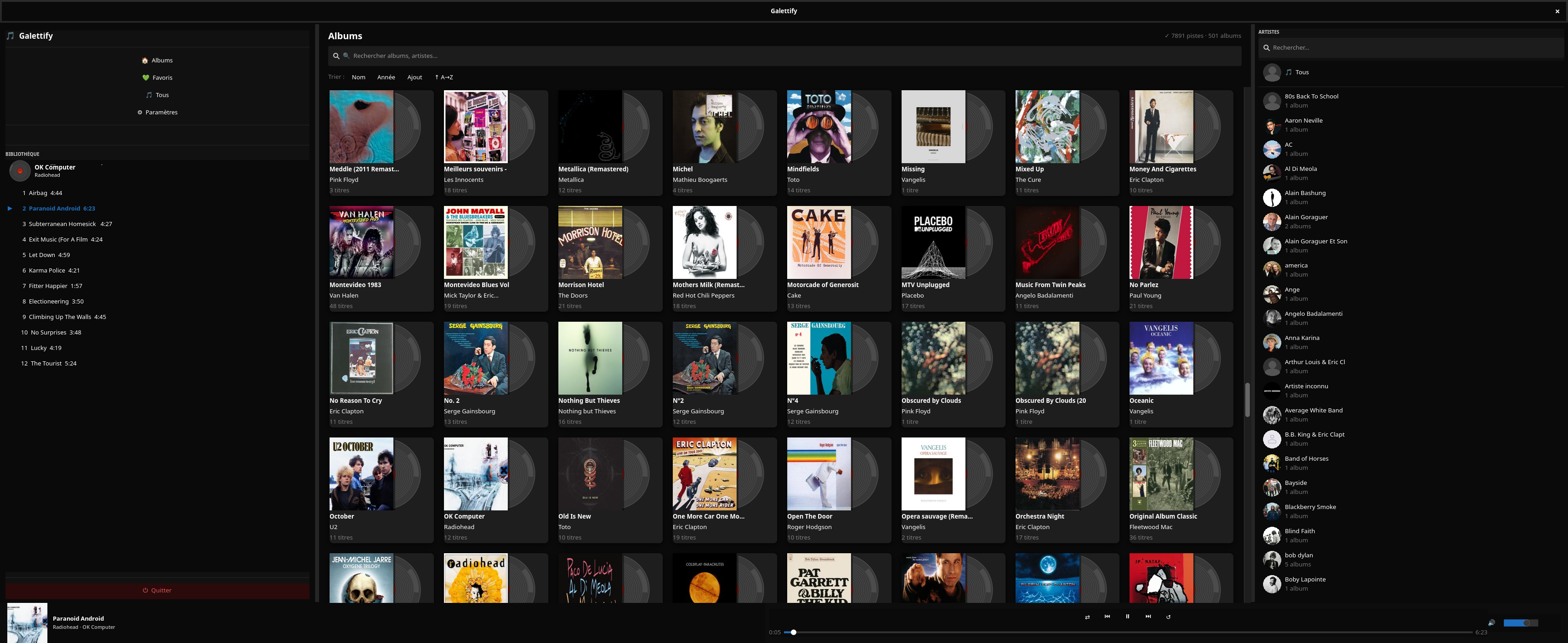The image size is (1568, 643).
Task: Click the OK Computer vinyl disc icon in library
Action: [x=20, y=171]
